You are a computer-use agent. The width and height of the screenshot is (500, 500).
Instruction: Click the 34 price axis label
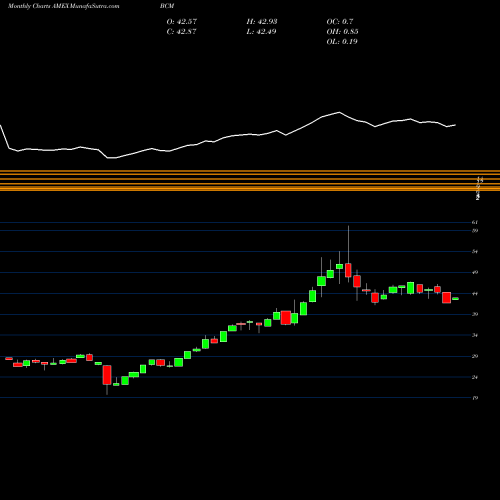(x=475, y=335)
